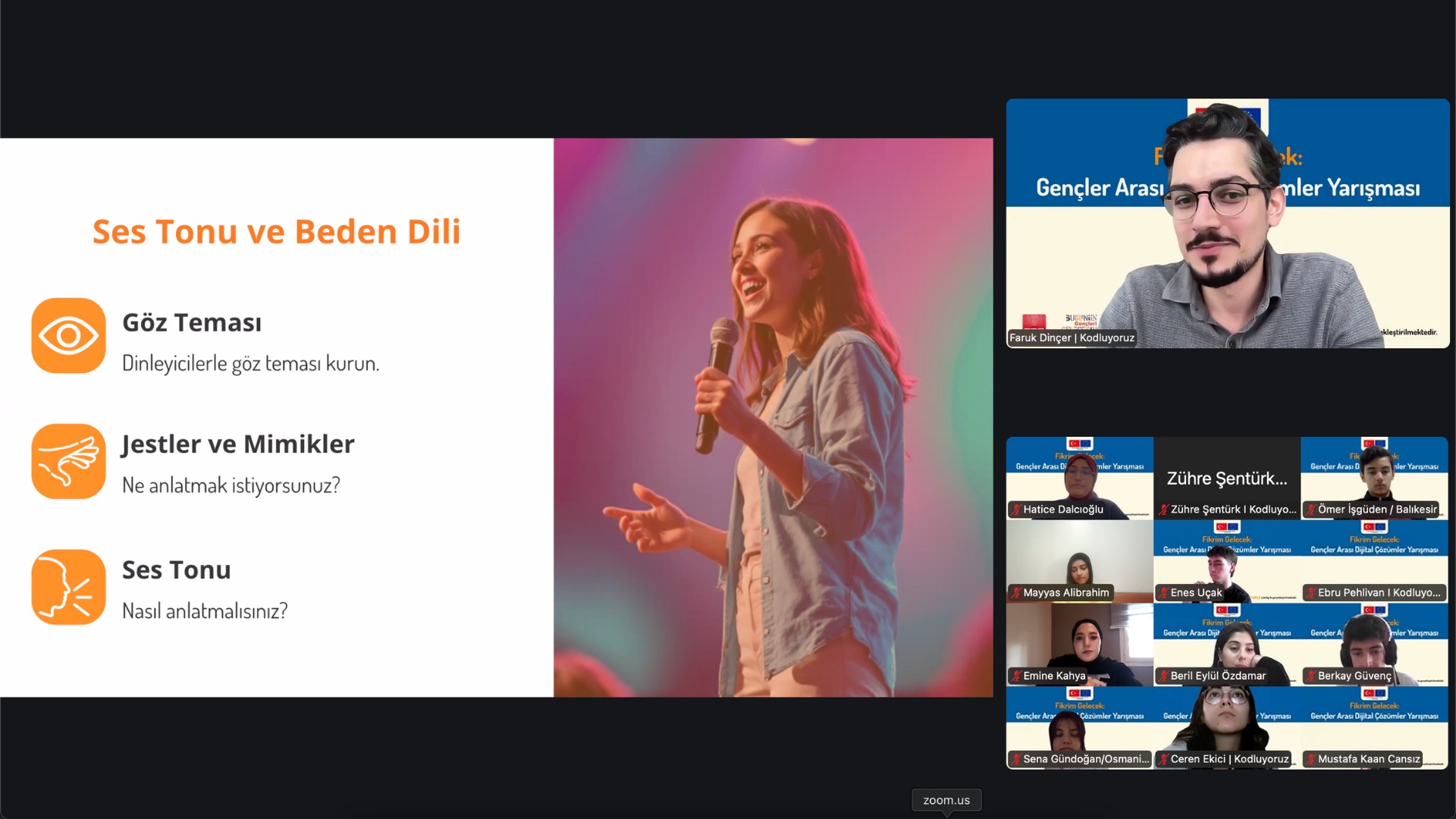Viewport: 1456px width, 819px height.
Task: Select Ceren Ekici's video tile
Action: (x=1226, y=724)
